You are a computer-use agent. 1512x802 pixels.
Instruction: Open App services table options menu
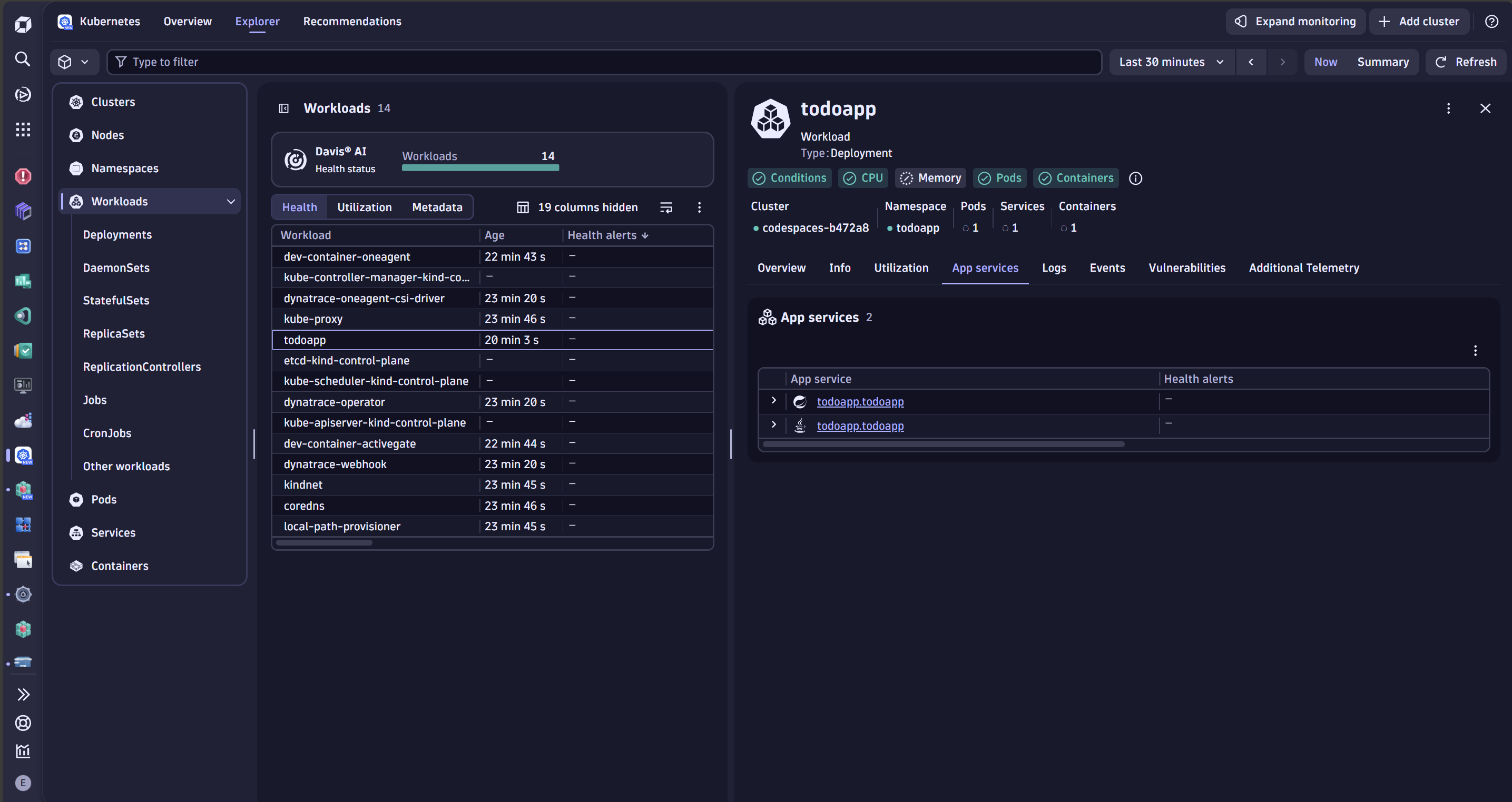1475,351
